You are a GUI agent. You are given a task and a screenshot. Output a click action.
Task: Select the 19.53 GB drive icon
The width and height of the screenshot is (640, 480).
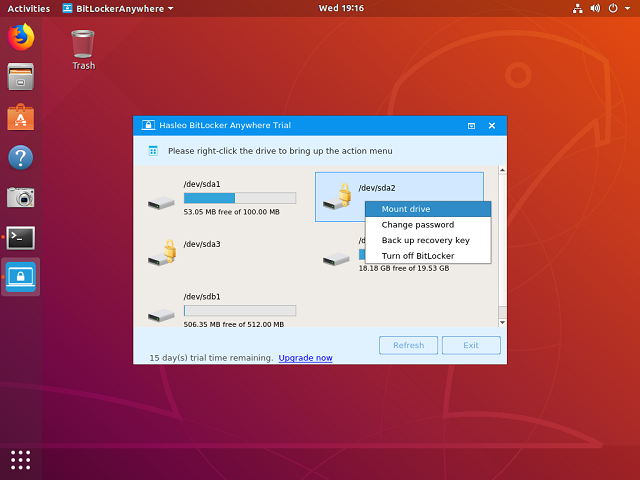[x=336, y=259]
